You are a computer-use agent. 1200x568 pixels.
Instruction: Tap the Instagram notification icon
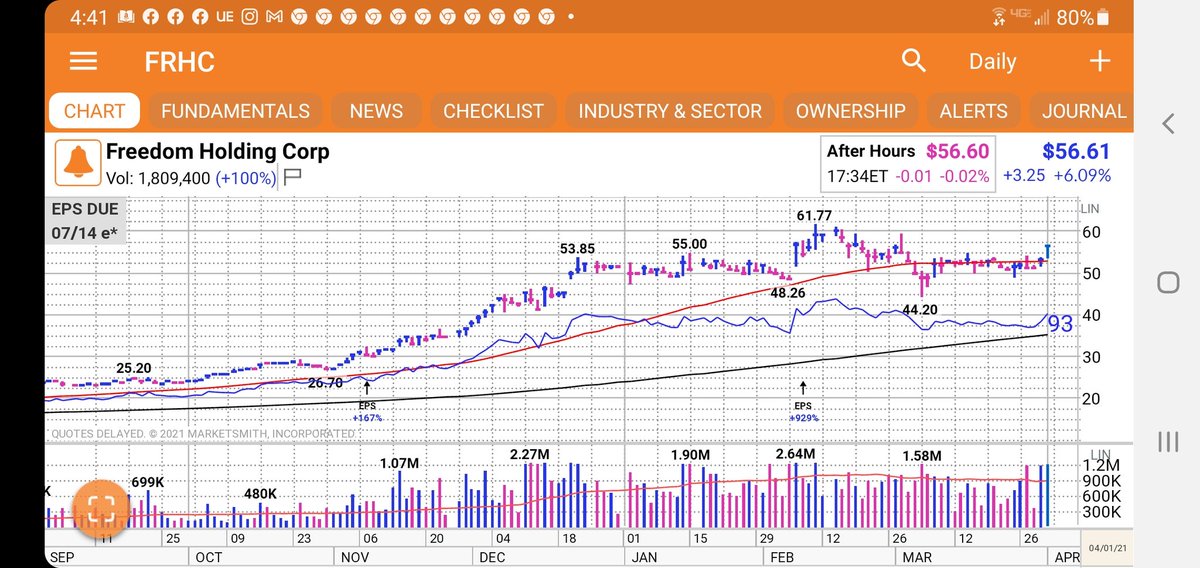(x=249, y=17)
